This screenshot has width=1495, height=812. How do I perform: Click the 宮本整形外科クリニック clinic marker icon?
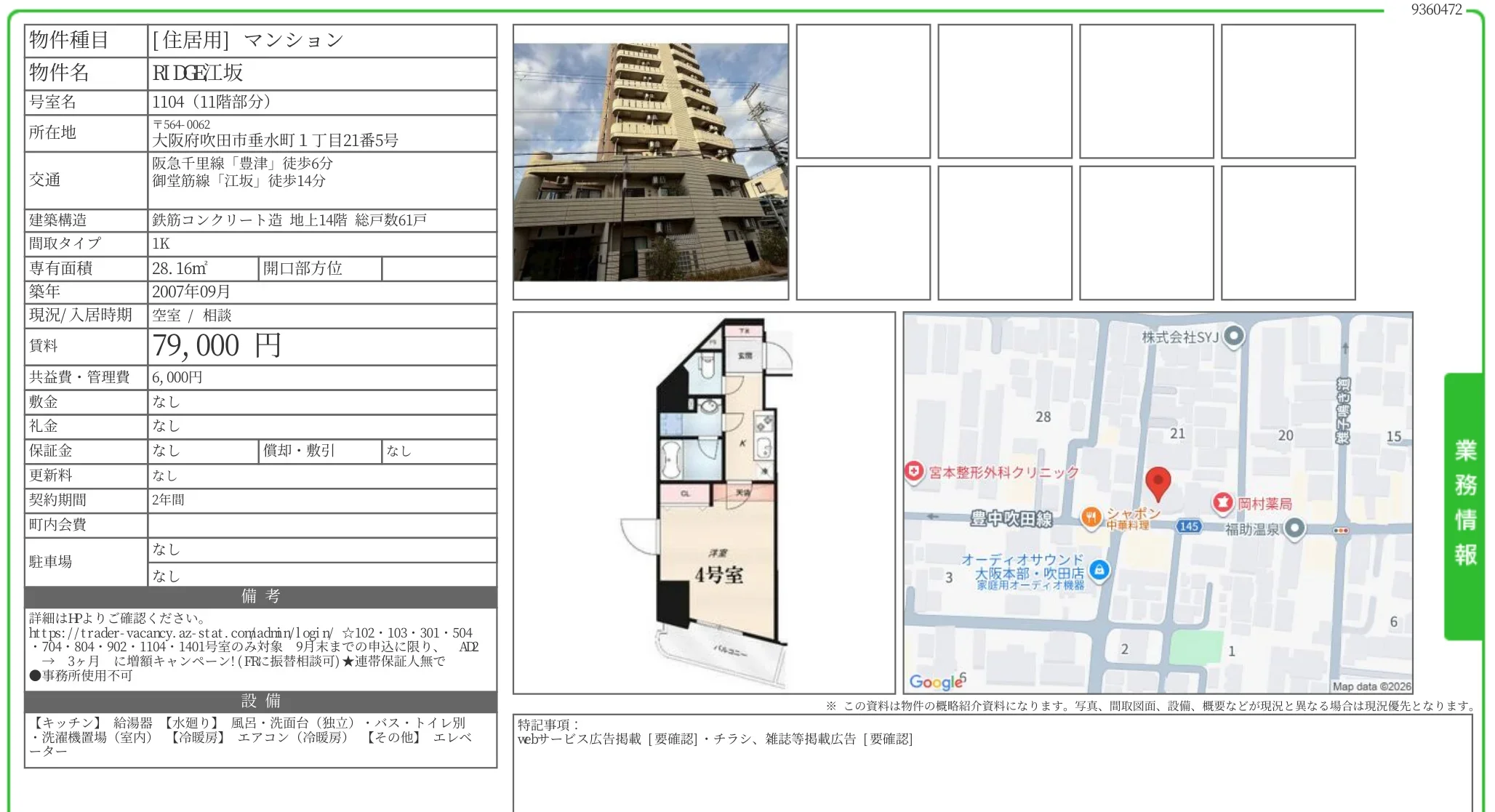[x=914, y=472]
